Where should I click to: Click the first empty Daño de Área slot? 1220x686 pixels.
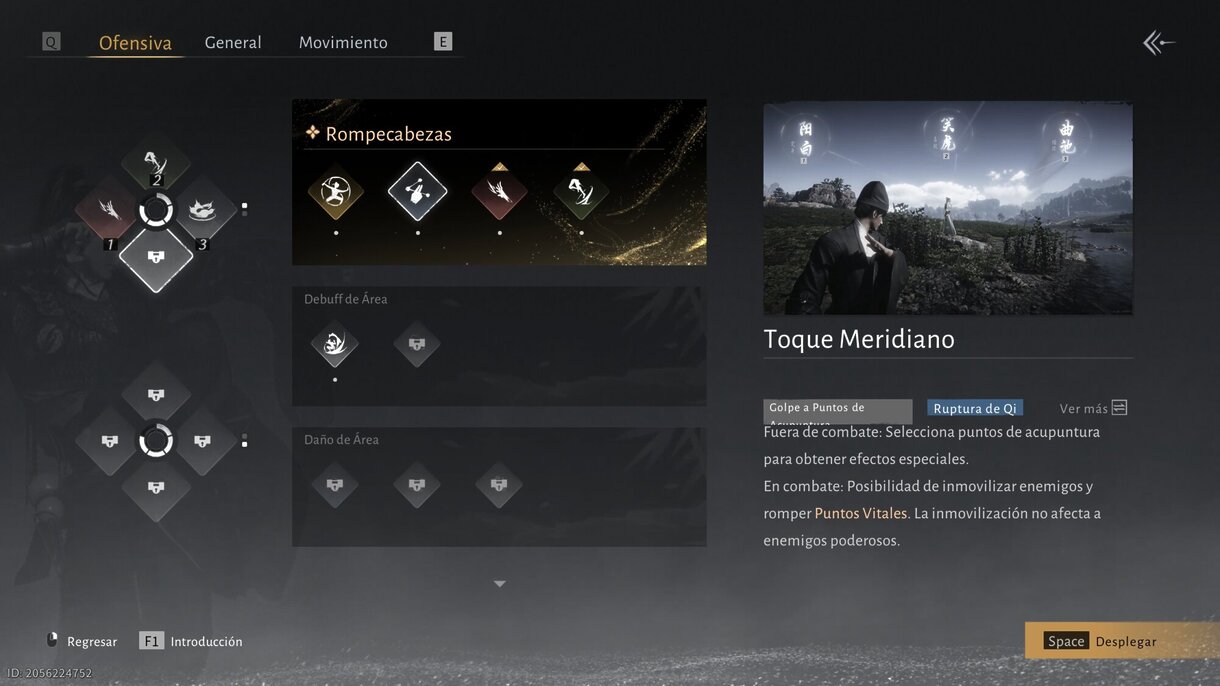tap(335, 486)
